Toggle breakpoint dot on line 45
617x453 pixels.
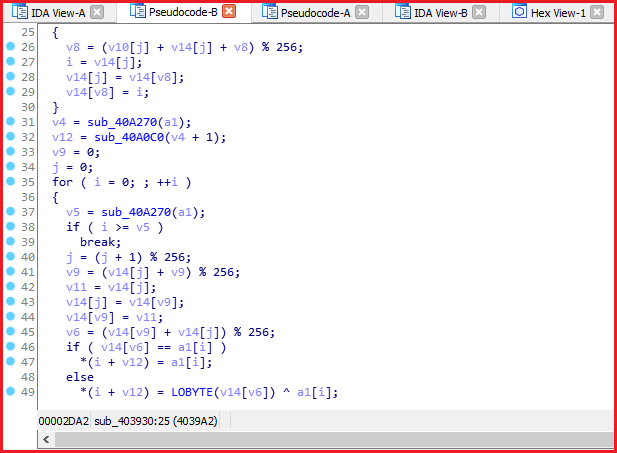click(11, 331)
